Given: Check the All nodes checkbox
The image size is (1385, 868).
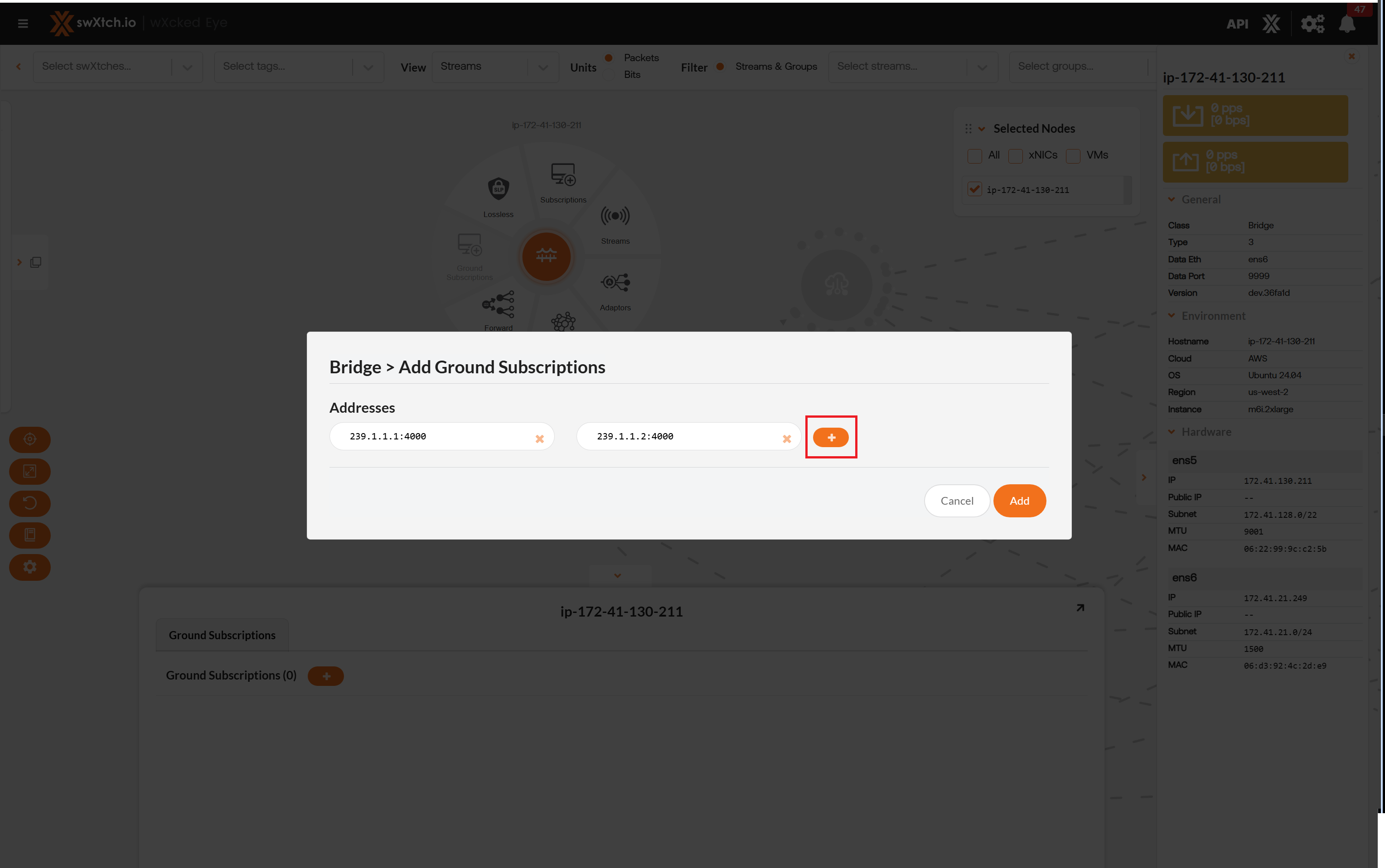Looking at the screenshot, I should [974, 155].
